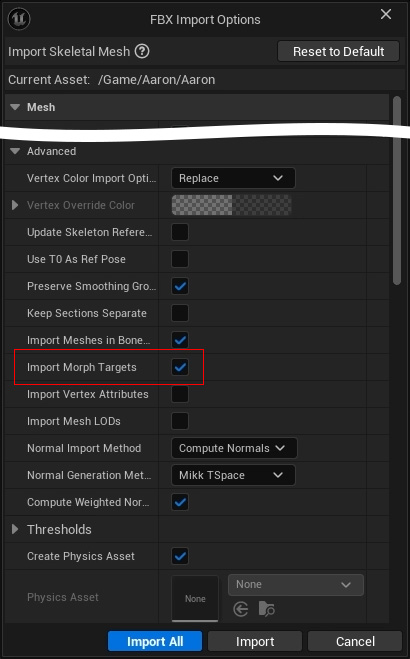The width and height of the screenshot is (410, 659).
Task: Open the Vertex Color Import Option dropdown
Action: click(x=233, y=178)
